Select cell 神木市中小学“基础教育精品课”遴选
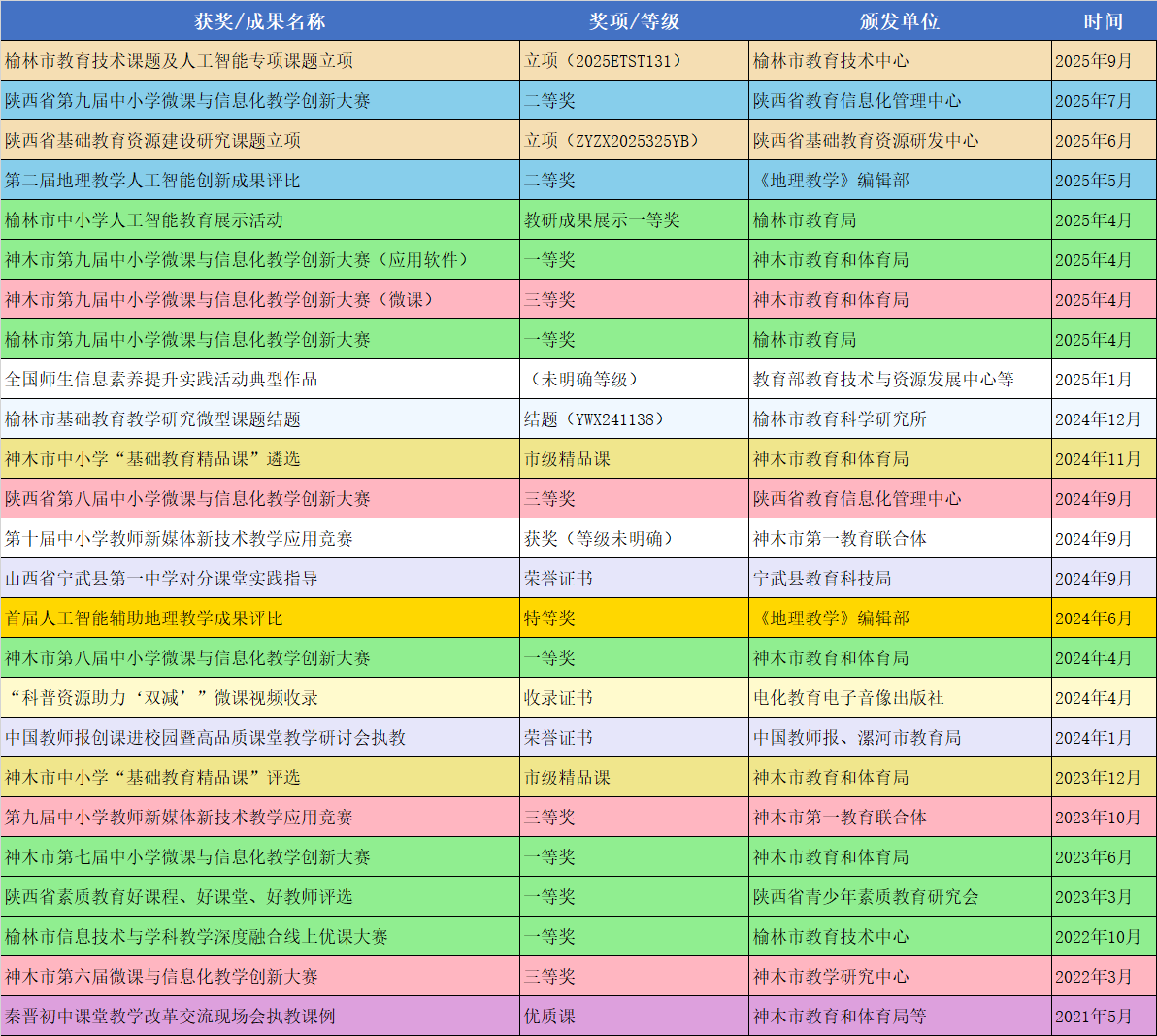This screenshot has width=1157, height=1036. tap(260, 459)
